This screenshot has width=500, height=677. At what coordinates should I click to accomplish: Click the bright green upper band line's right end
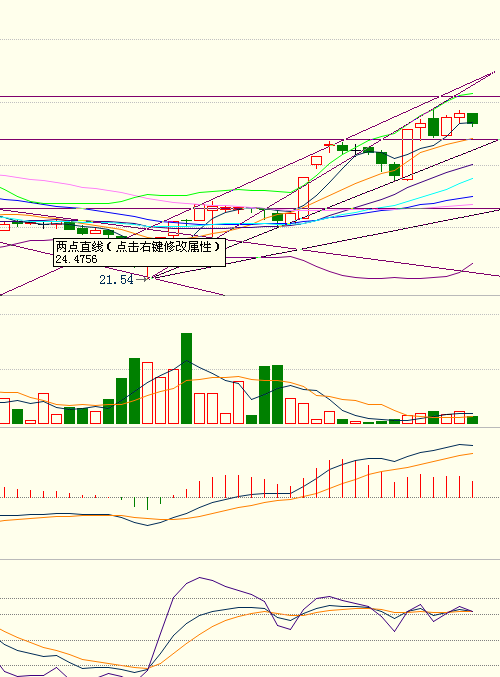tap(472, 93)
